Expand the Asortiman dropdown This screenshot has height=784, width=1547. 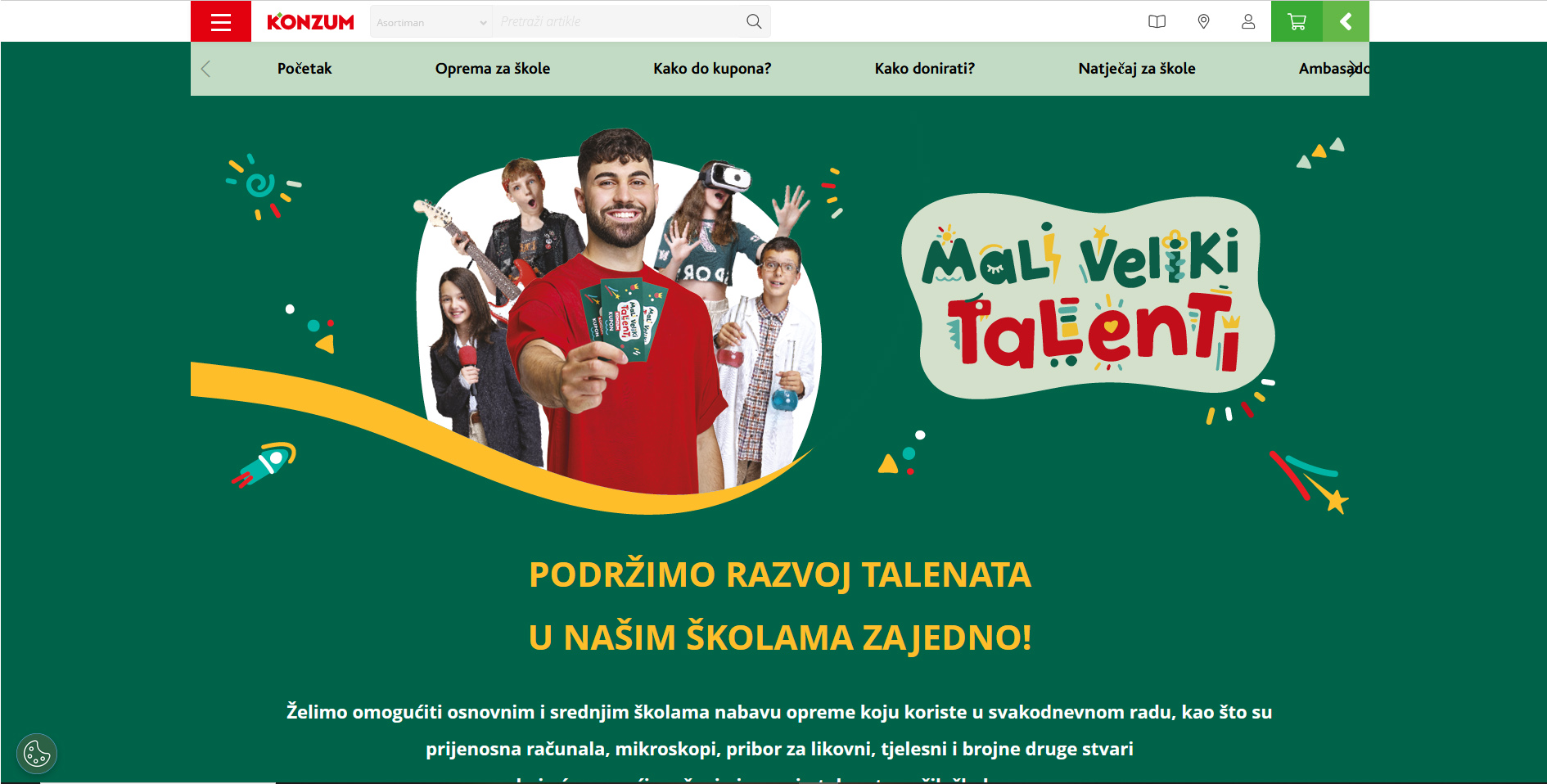click(431, 22)
